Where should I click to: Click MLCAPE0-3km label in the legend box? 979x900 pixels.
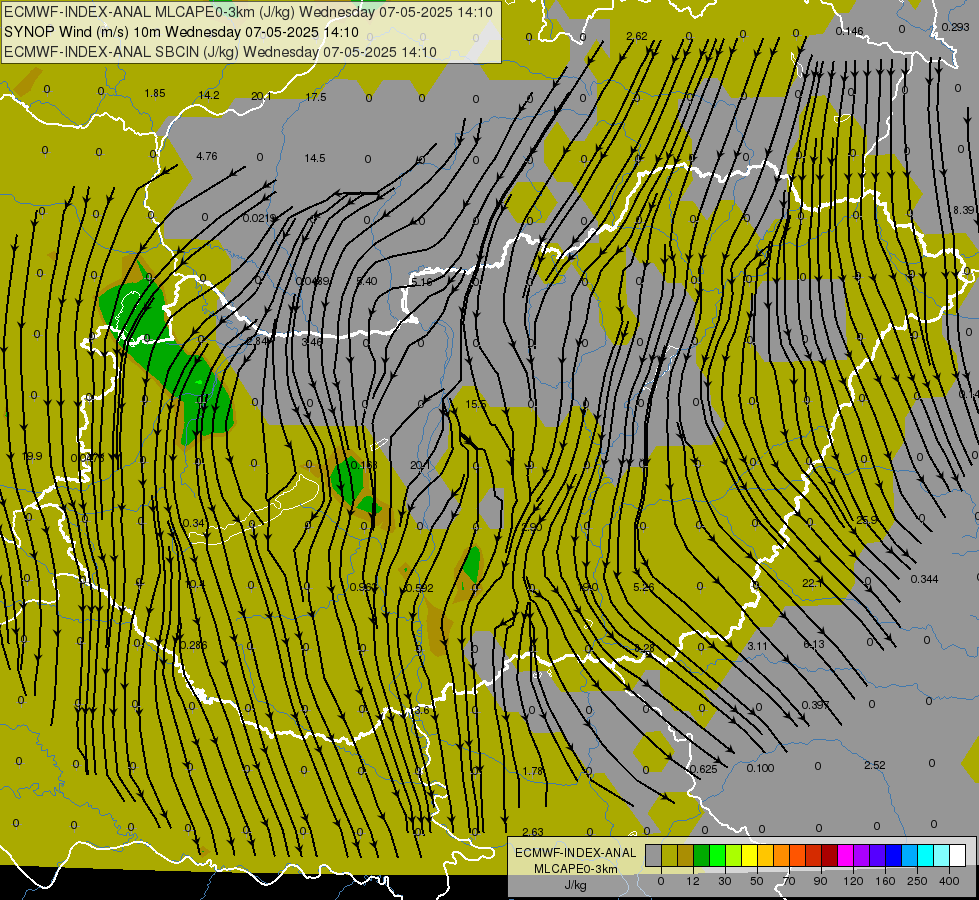coord(576,869)
